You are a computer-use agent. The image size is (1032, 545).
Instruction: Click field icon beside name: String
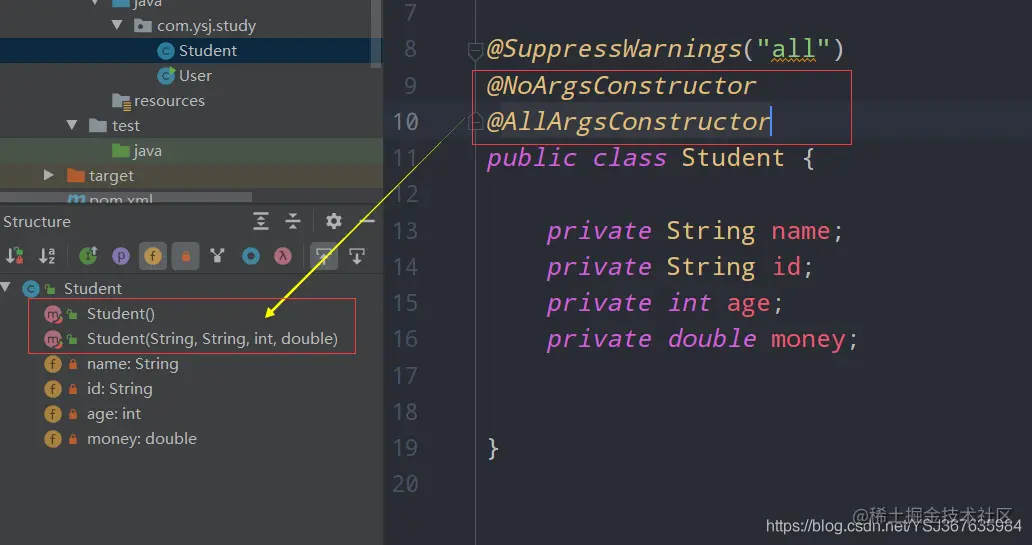(x=53, y=363)
